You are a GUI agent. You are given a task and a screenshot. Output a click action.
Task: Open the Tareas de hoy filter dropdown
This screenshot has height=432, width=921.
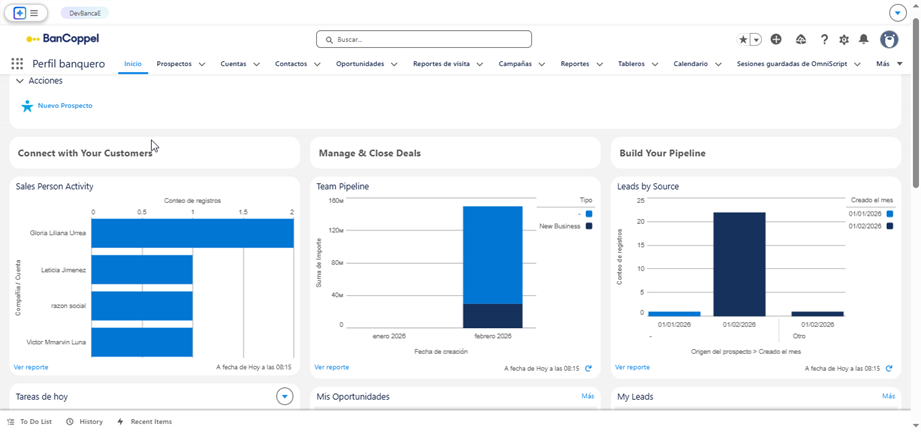(x=284, y=397)
